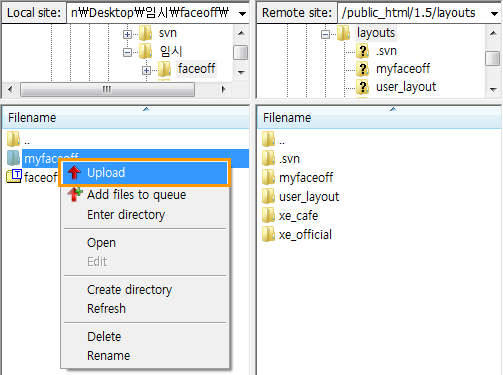Viewport: 503px width, 375px height.
Task: Select the xe_cafe folder icon in remote list
Action: coord(268,215)
